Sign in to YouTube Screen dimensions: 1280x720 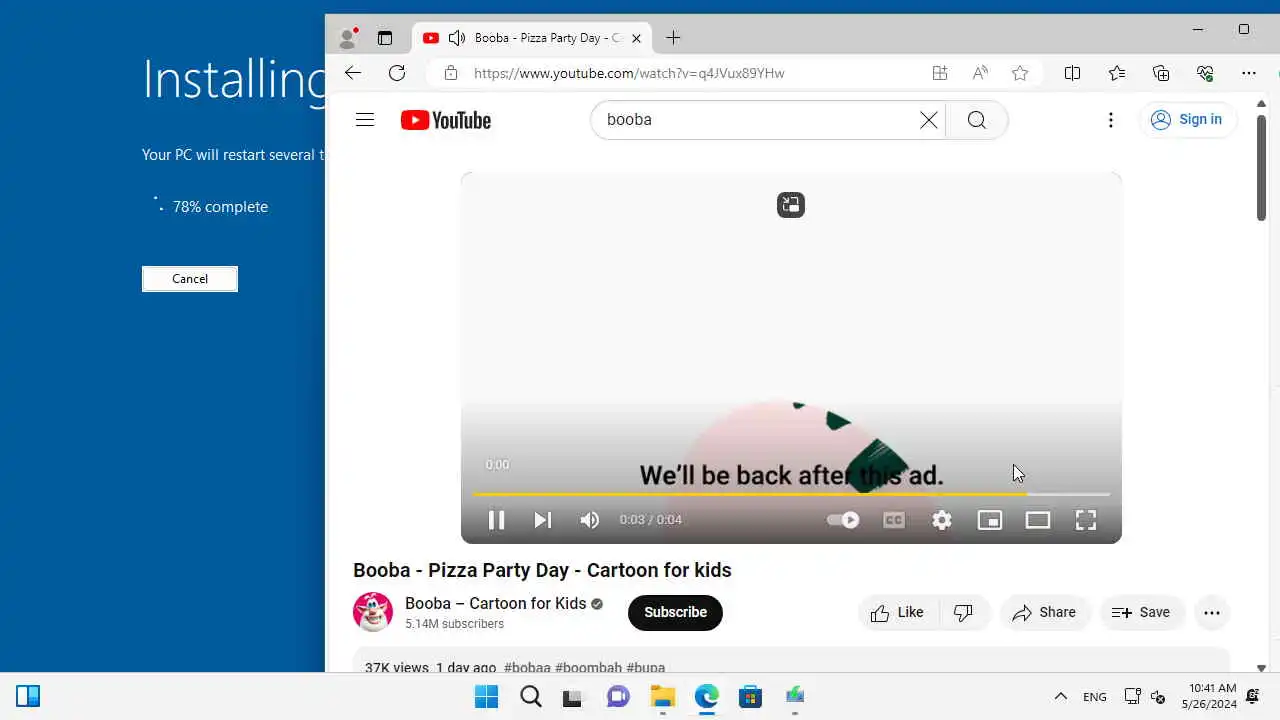pos(1188,120)
